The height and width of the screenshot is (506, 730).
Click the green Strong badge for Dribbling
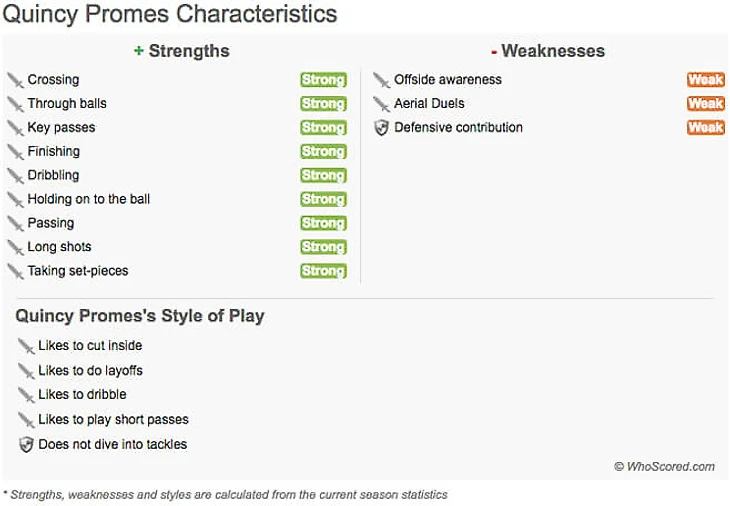[x=323, y=176]
